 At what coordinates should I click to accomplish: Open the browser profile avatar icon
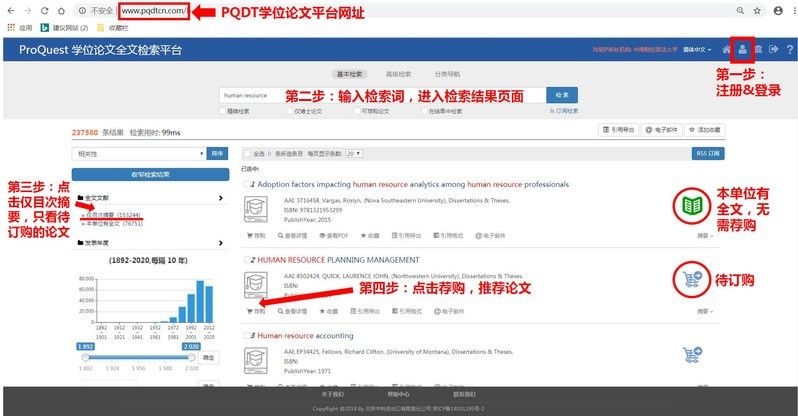coord(778,10)
